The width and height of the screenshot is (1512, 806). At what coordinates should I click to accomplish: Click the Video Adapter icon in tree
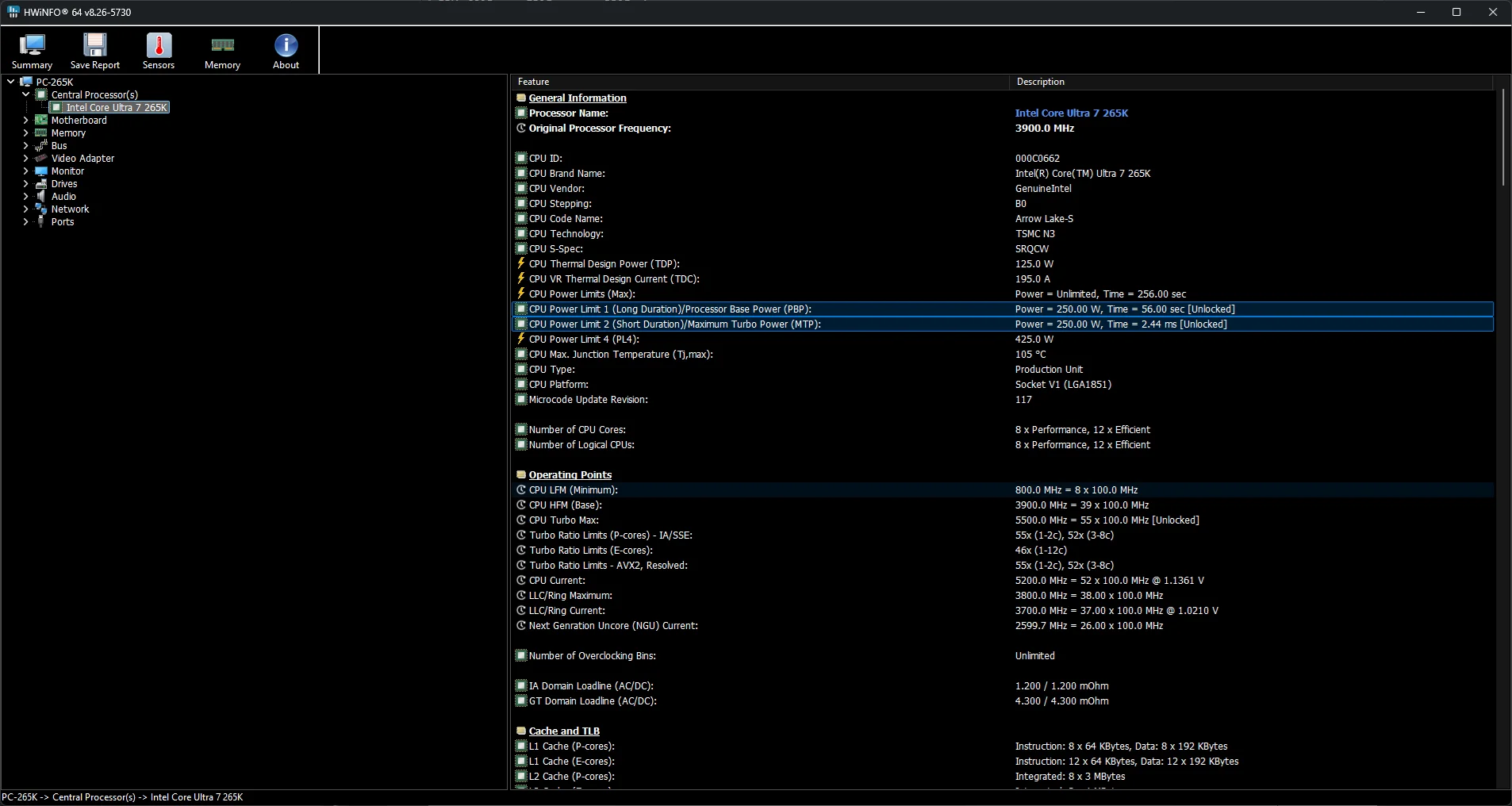click(x=41, y=159)
